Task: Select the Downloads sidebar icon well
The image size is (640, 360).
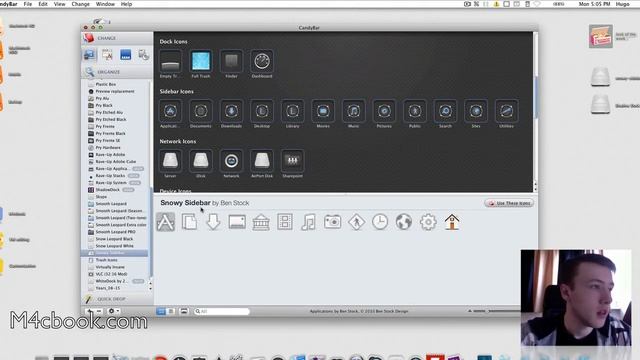Action: [231, 111]
